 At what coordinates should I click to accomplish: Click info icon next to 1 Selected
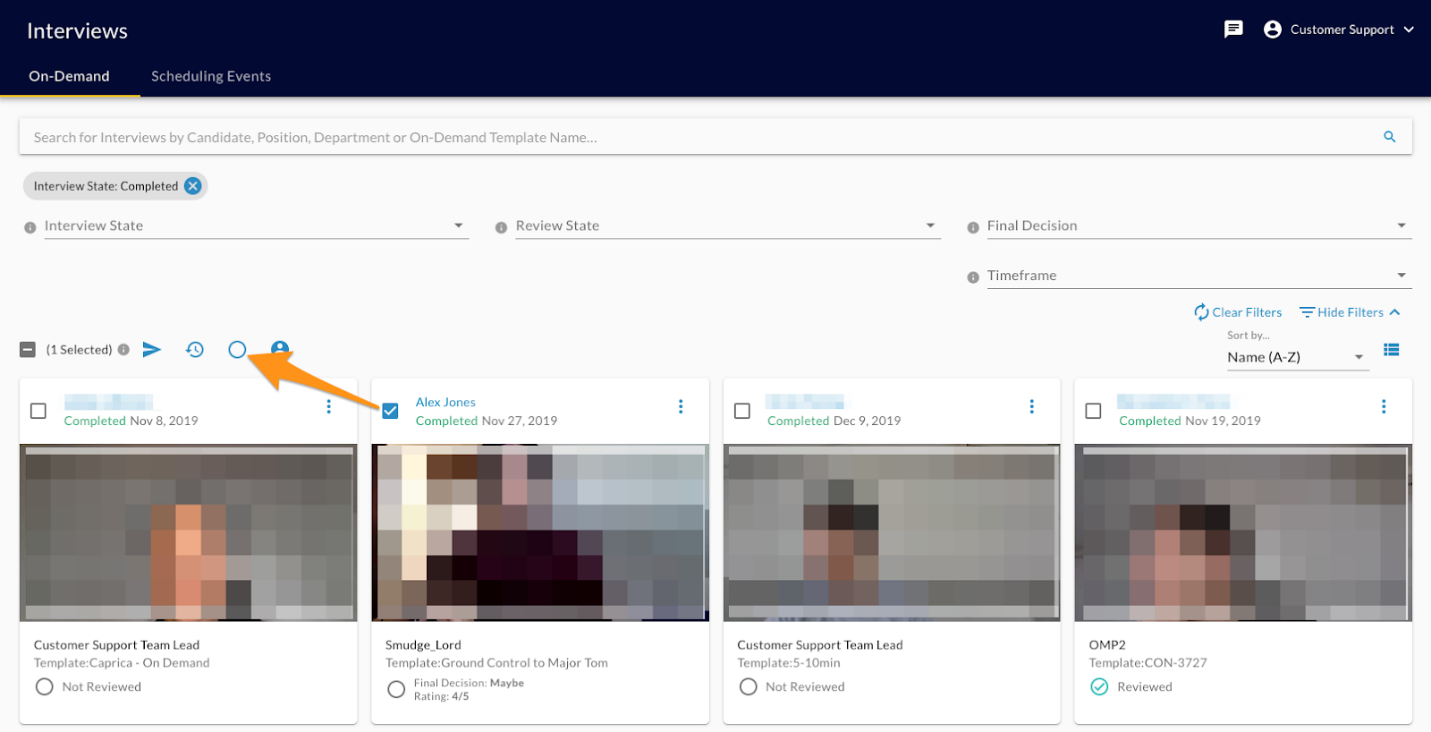pyautogui.click(x=123, y=350)
